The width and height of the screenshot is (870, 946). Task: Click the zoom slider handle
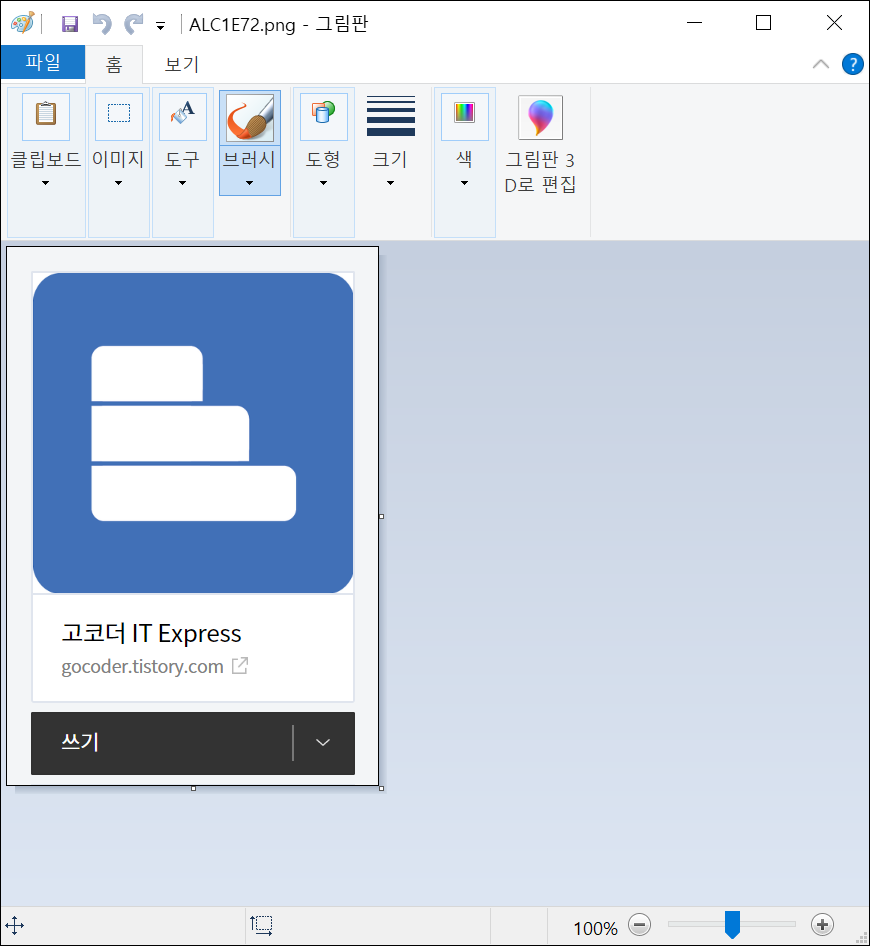[732, 925]
